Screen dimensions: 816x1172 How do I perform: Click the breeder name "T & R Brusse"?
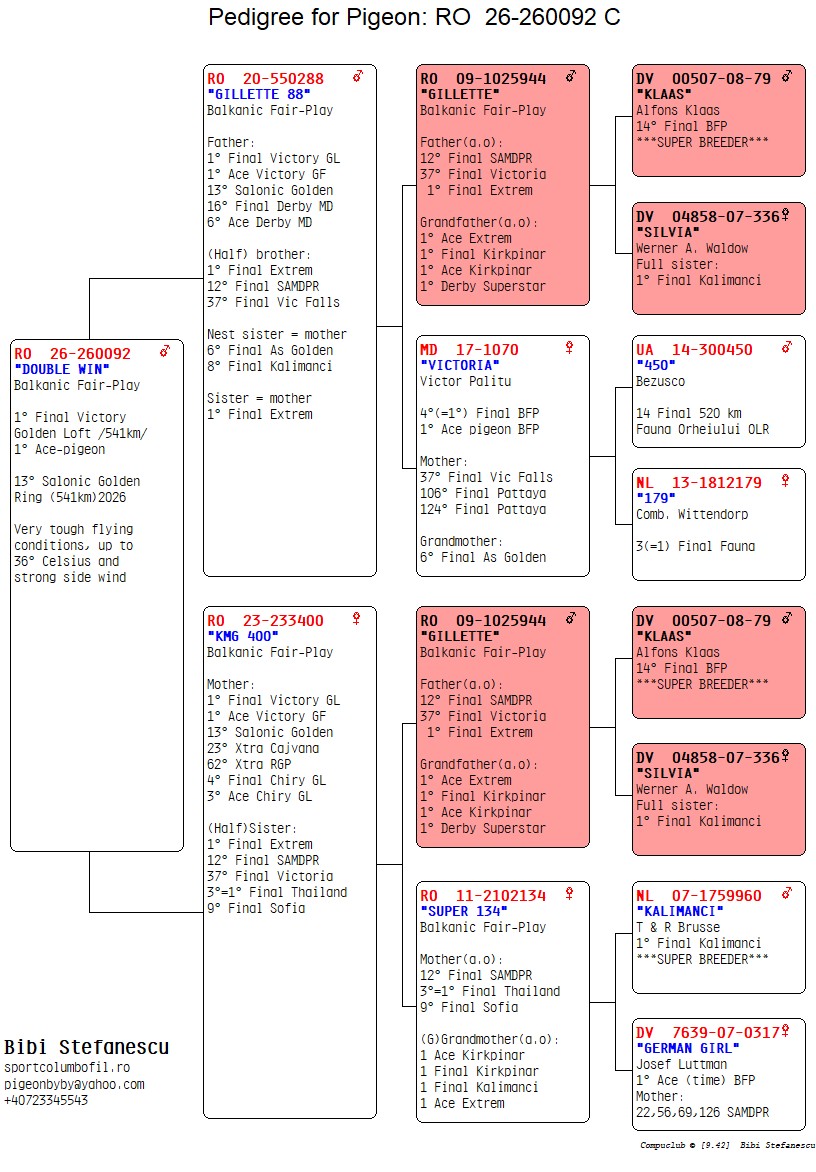coord(678,927)
